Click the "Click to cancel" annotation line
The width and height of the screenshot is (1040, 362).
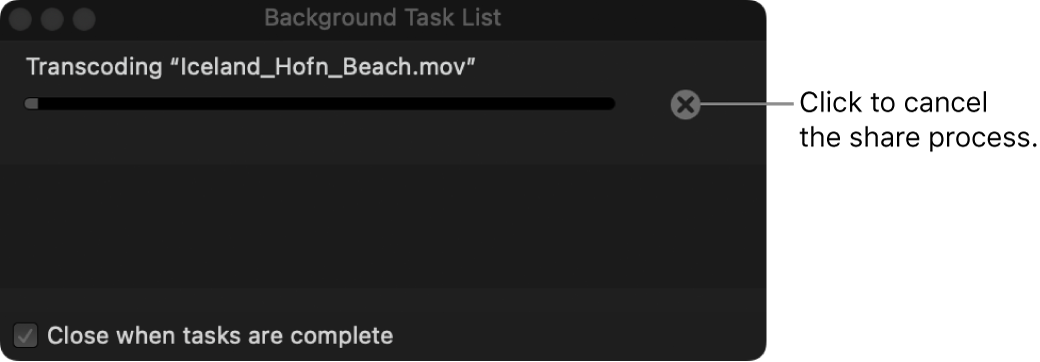pyautogui.click(x=893, y=103)
